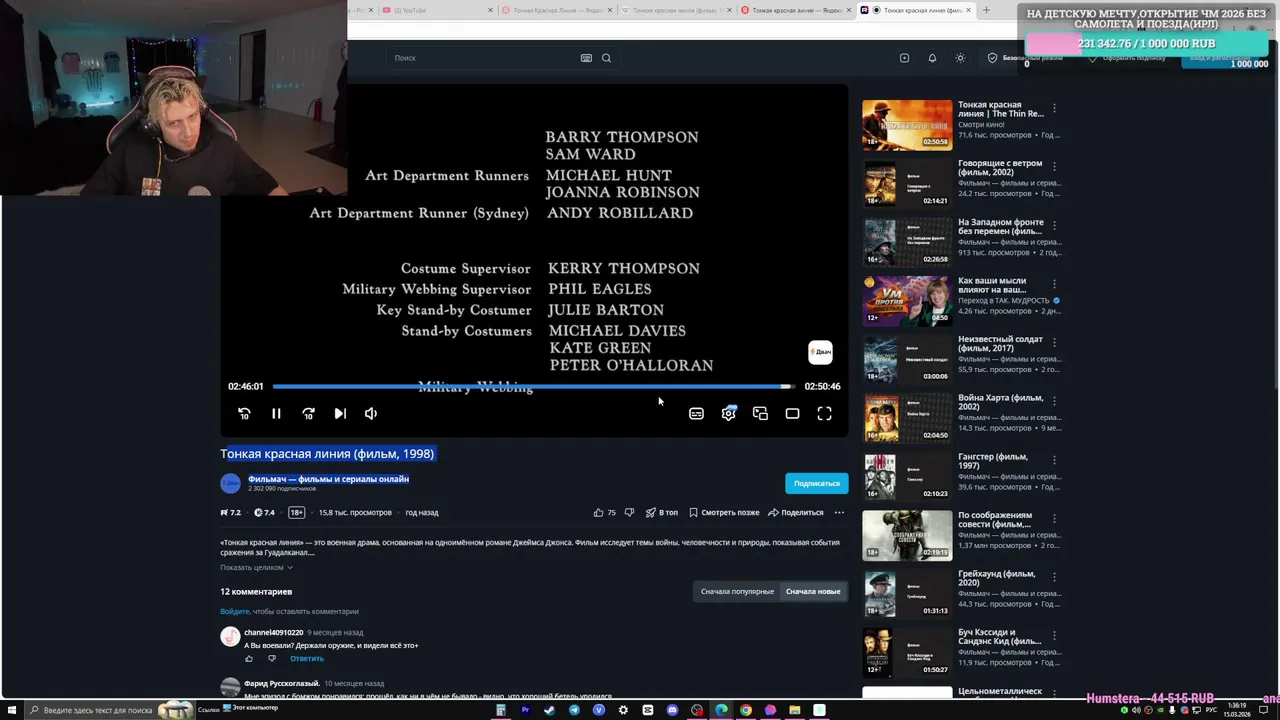Viewport: 1280px width, 720px height.
Task: Open a new browser tab with plus
Action: tap(986, 10)
